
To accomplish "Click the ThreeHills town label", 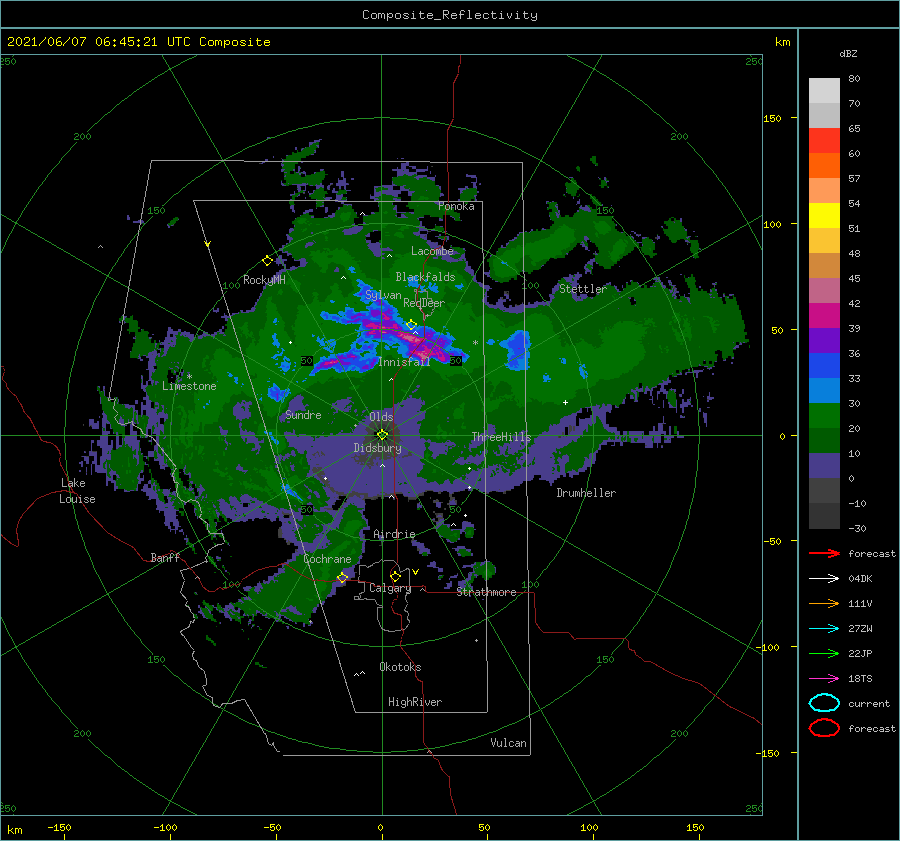I will pos(501,437).
